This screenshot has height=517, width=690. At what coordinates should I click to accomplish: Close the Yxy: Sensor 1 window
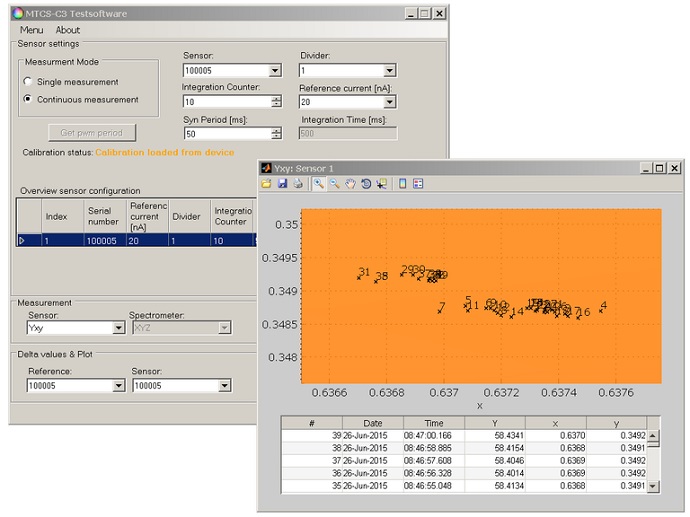point(674,168)
